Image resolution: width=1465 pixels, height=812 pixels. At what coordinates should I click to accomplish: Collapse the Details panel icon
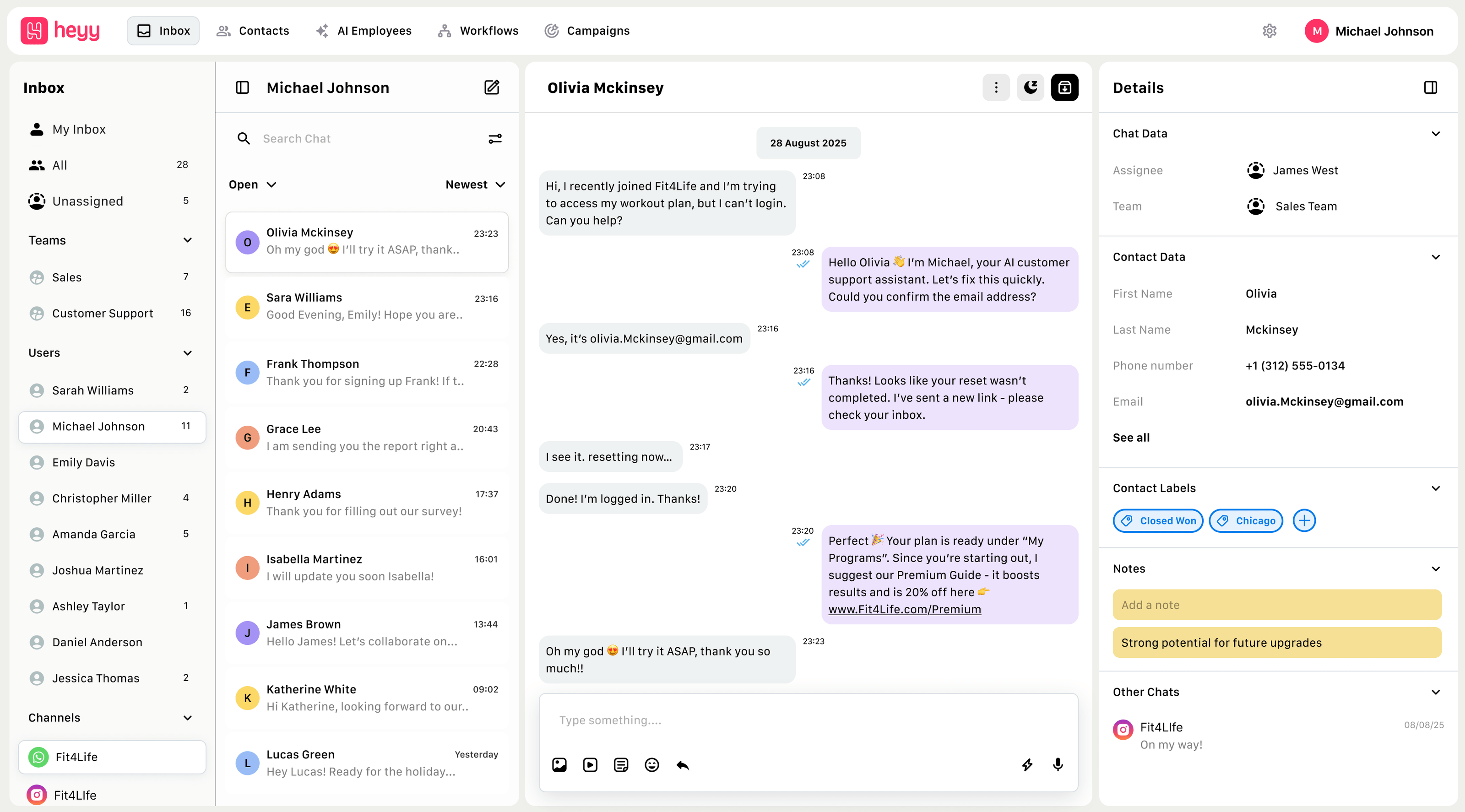[x=1430, y=87]
